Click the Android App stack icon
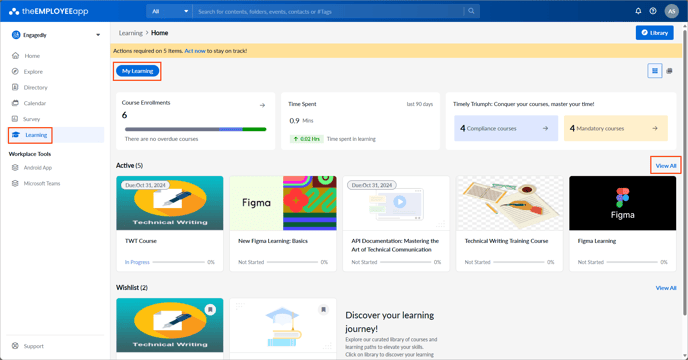688x360 pixels. pos(15,168)
